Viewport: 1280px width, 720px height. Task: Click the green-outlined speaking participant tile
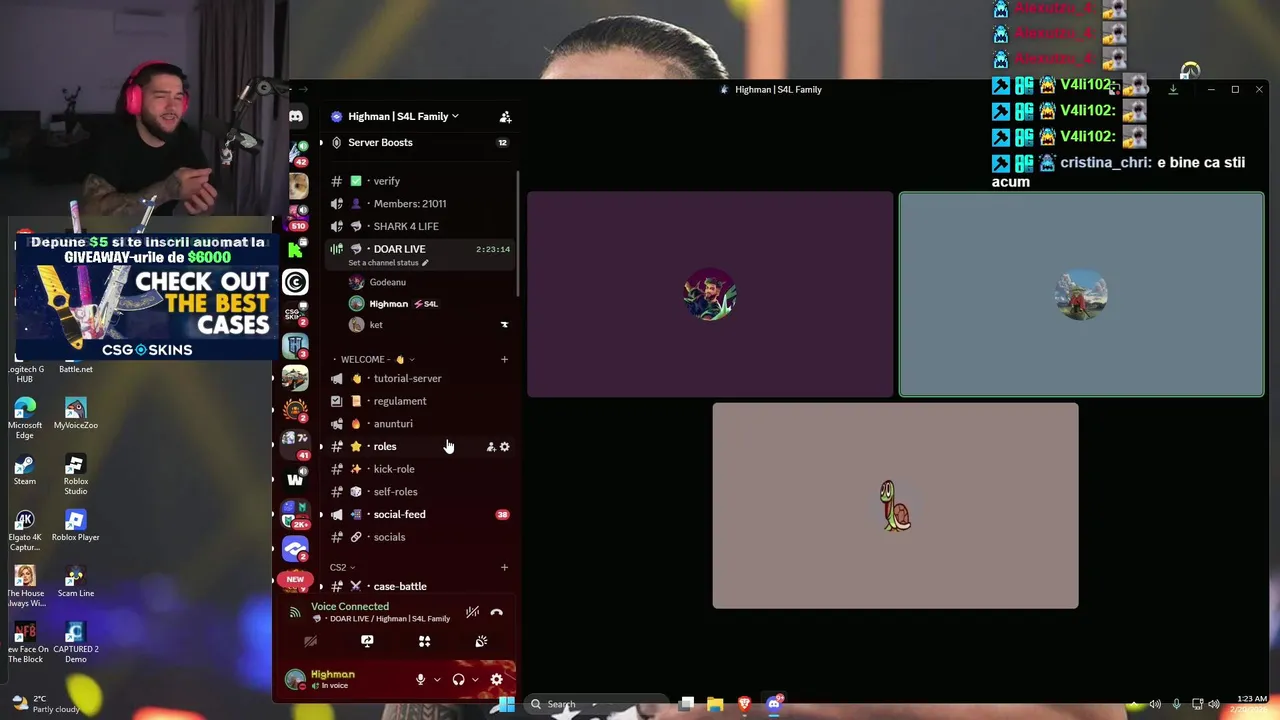(x=1081, y=295)
